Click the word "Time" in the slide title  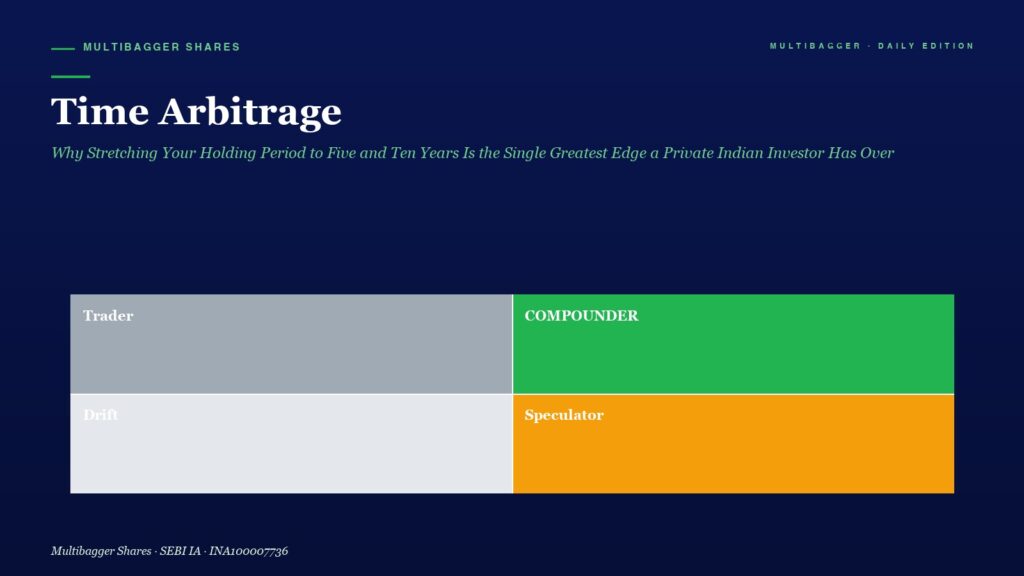pos(100,111)
